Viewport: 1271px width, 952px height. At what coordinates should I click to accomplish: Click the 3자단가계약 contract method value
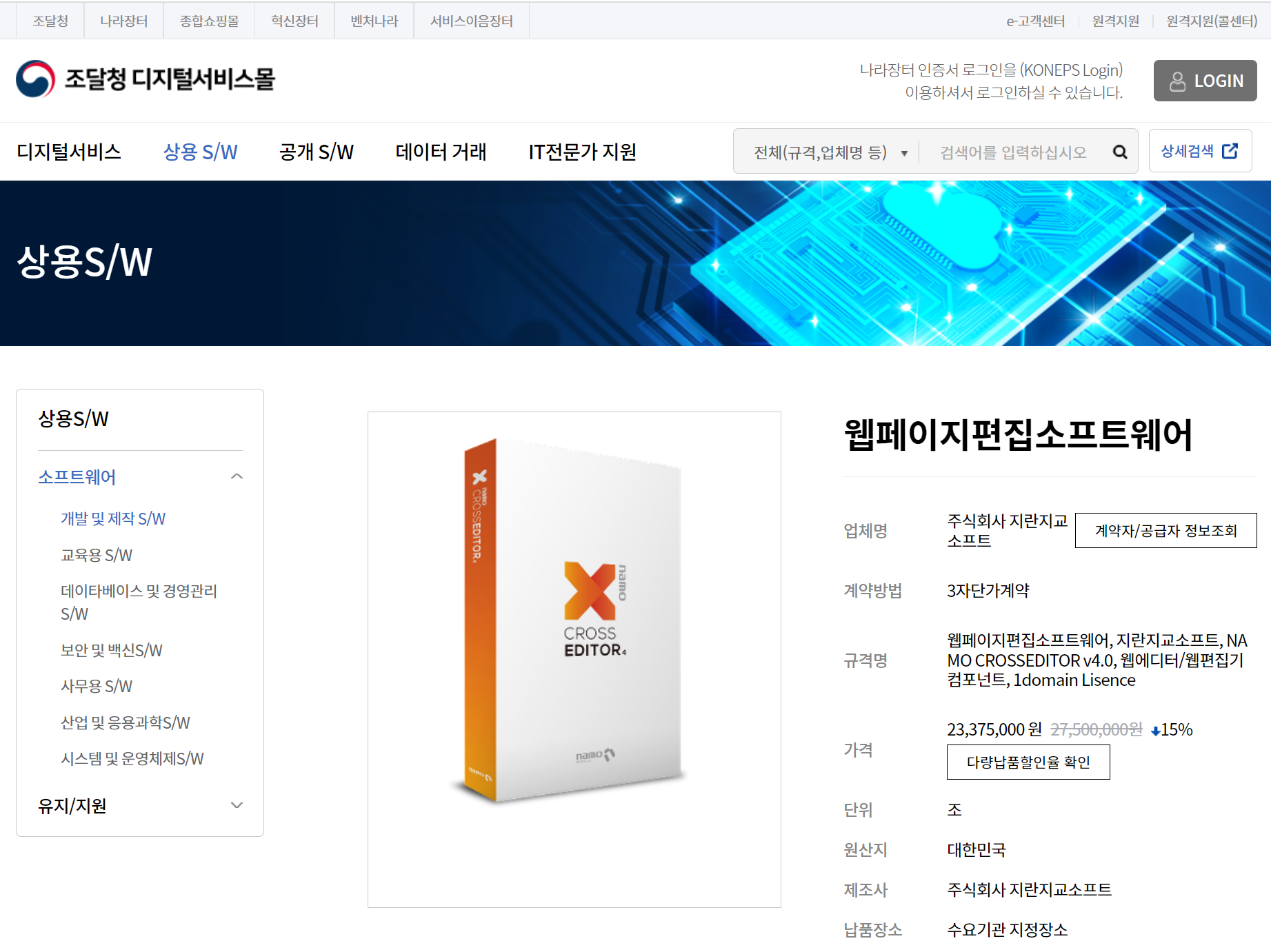988,590
